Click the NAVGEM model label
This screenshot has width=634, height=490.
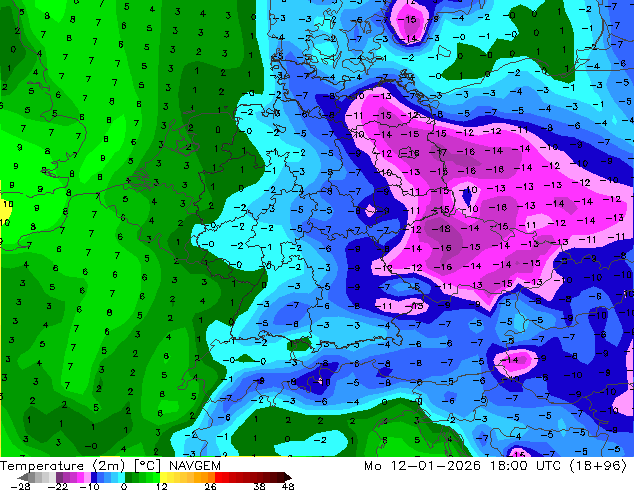(195, 466)
